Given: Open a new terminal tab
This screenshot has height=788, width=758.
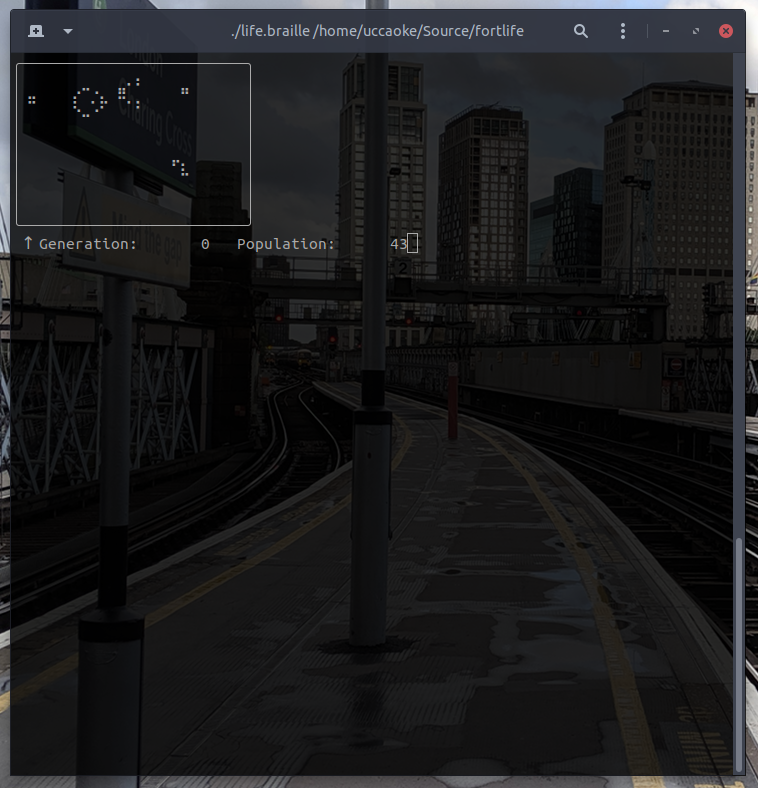Looking at the screenshot, I should pos(36,31).
